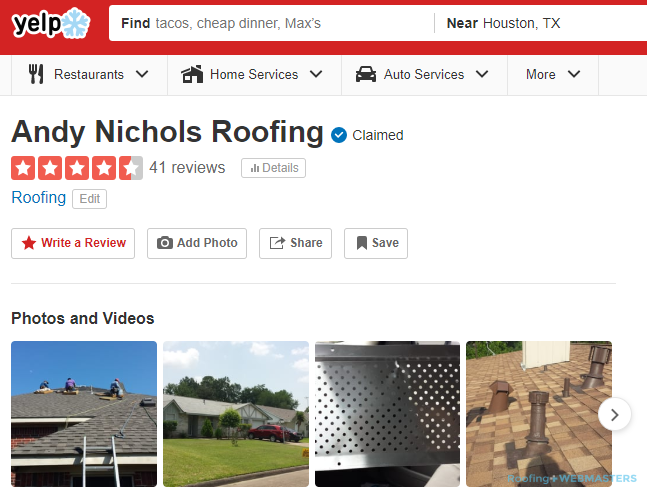
Task: Focus the Find search field
Action: pos(272,23)
